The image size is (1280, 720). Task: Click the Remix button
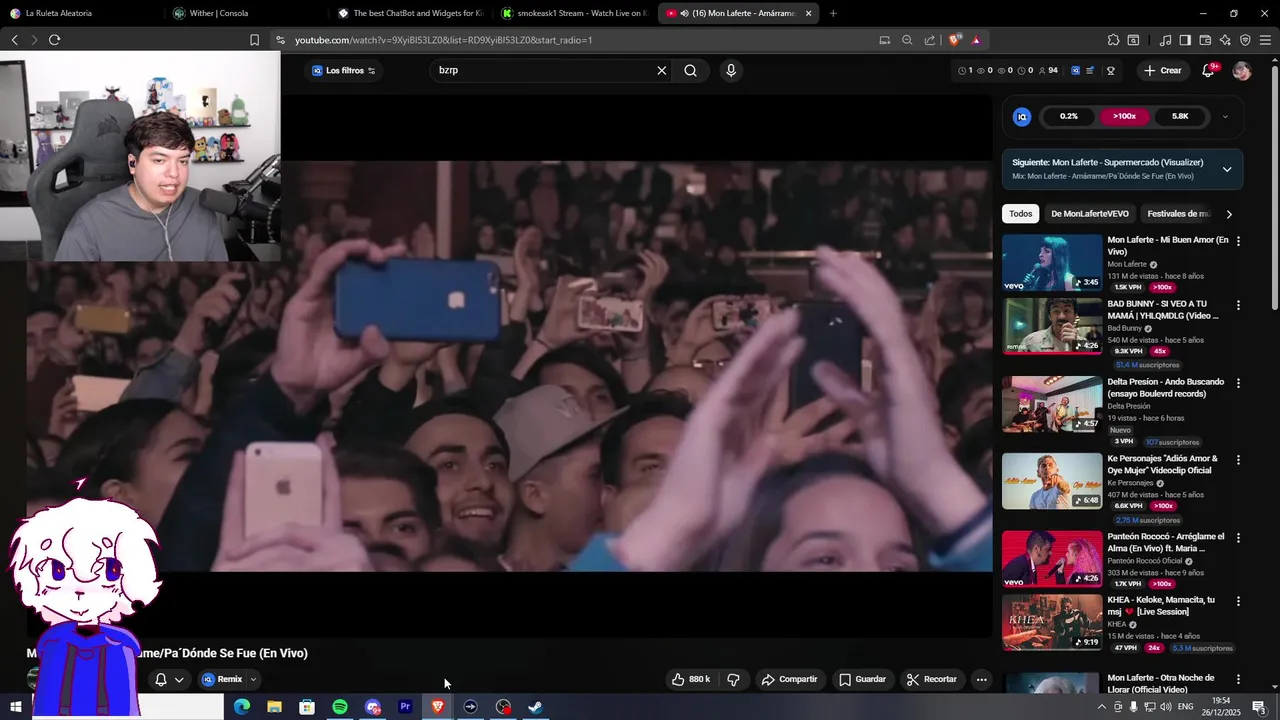coord(222,679)
